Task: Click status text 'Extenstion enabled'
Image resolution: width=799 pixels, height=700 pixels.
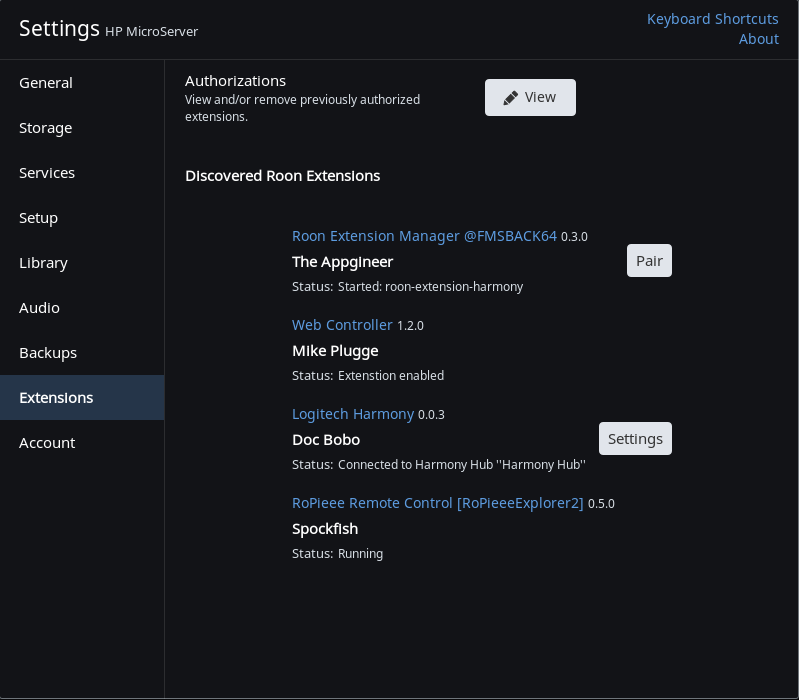Action: tap(390, 375)
